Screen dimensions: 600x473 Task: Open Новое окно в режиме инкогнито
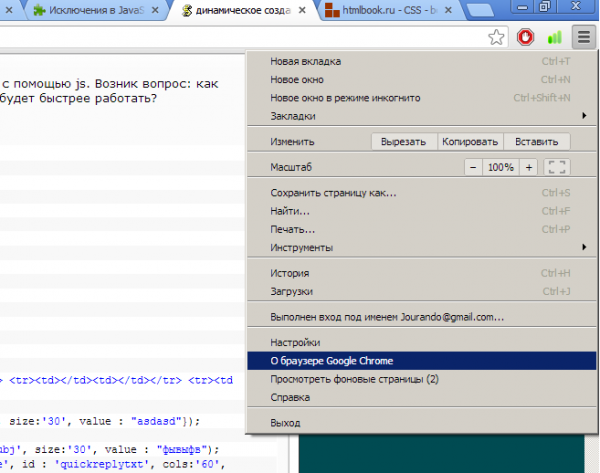coord(422,98)
